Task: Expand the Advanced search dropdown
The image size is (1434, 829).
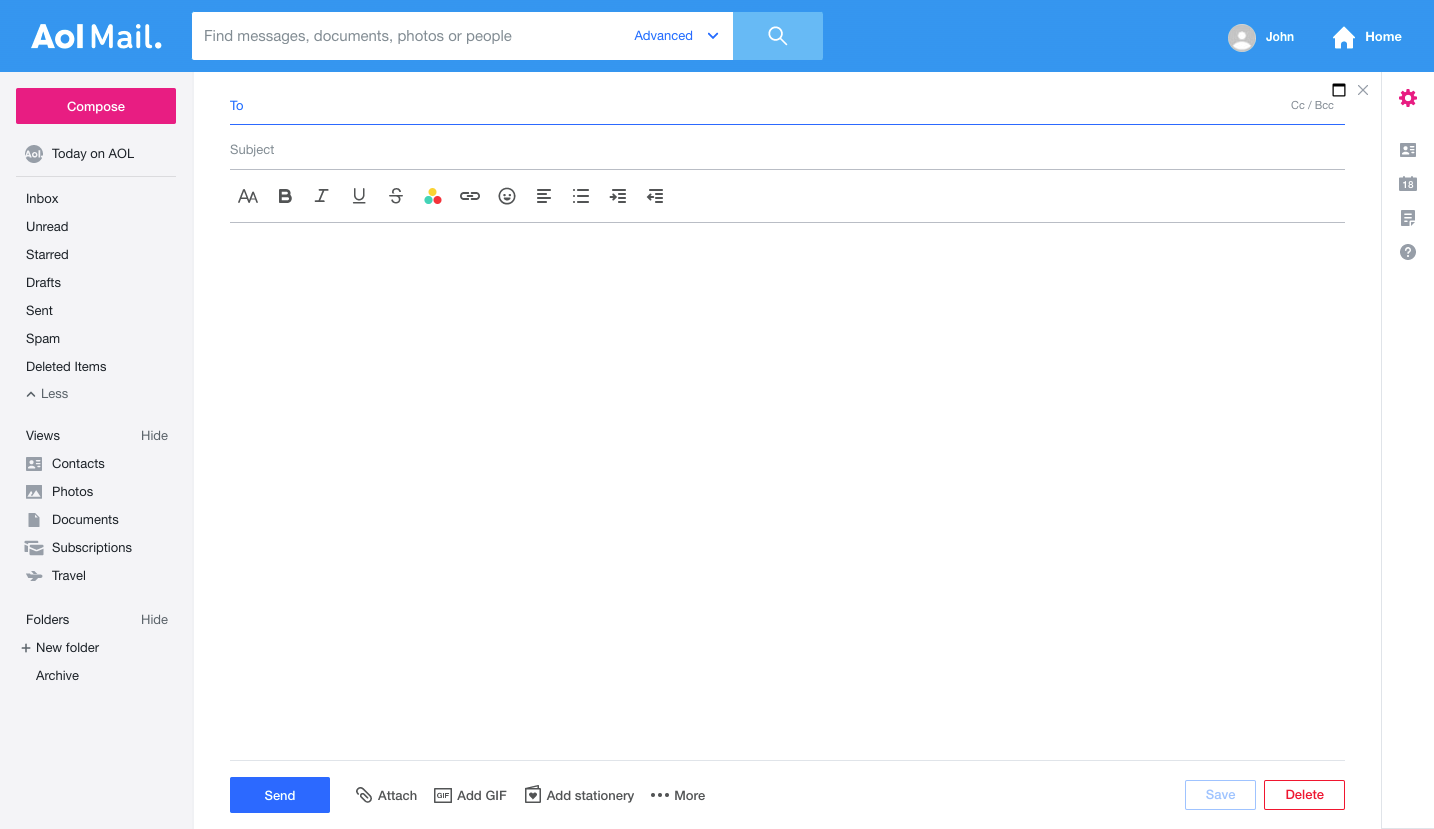Action: coord(676,36)
